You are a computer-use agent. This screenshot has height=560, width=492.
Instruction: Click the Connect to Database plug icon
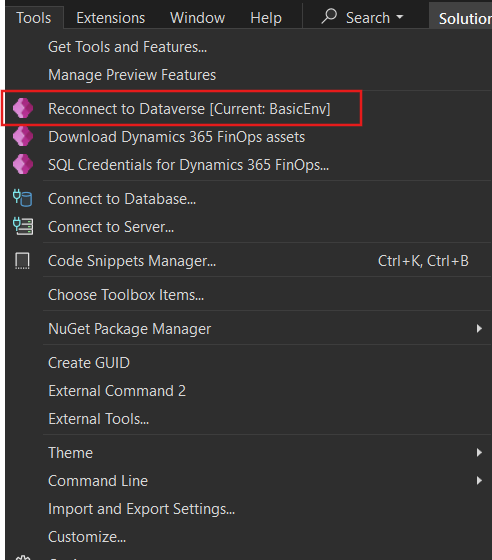pyautogui.click(x=22, y=198)
